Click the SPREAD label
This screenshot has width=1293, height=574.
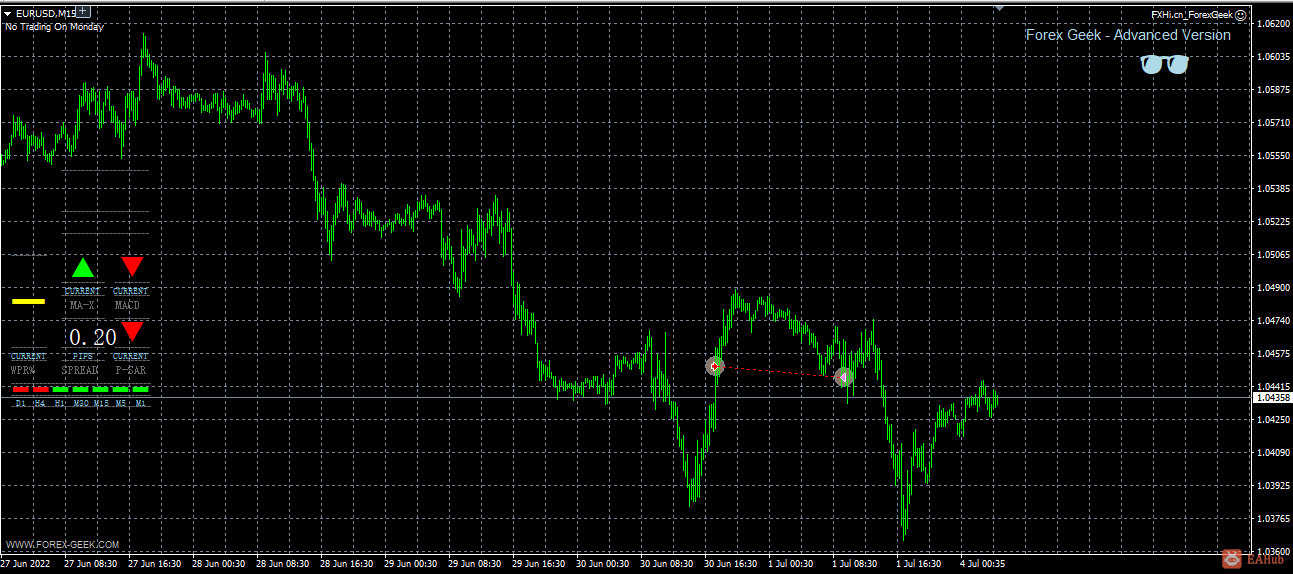(x=82, y=369)
